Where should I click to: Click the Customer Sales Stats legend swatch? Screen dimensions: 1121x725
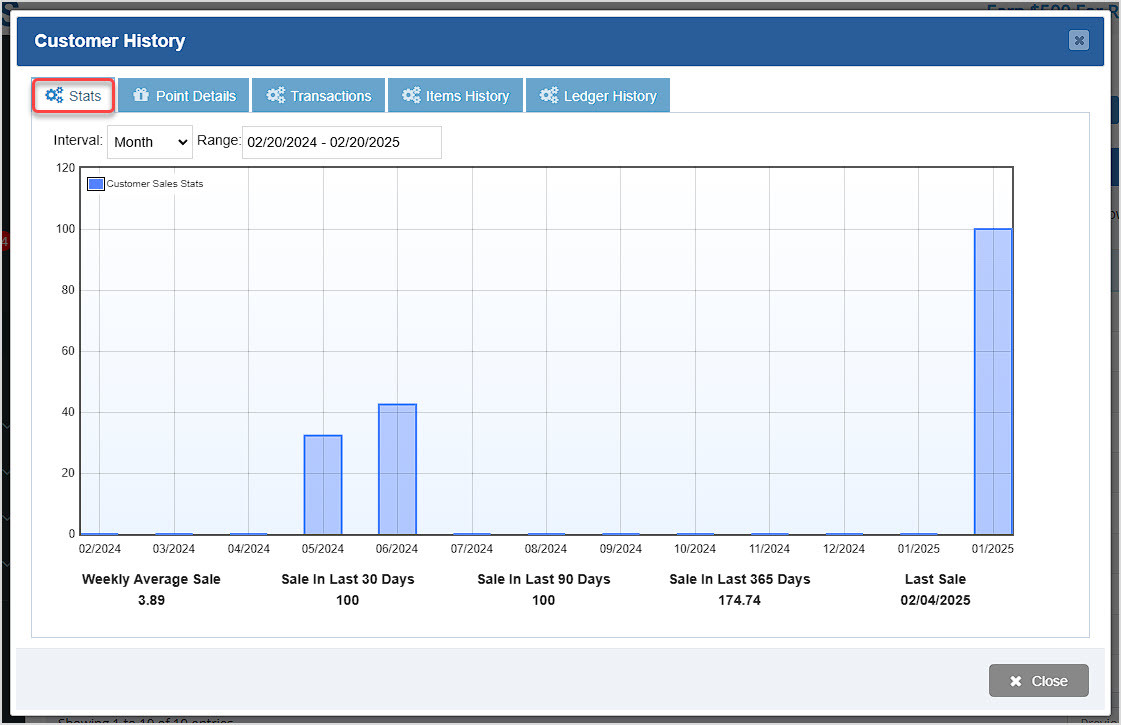click(x=95, y=183)
